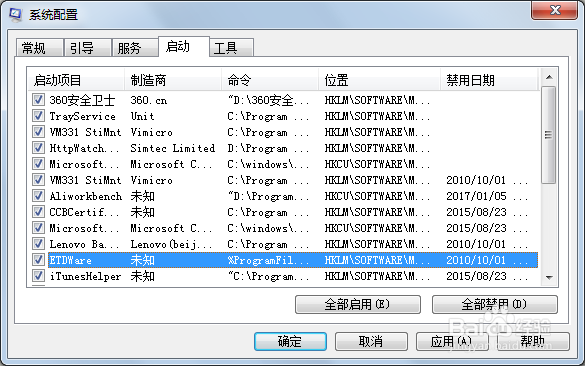
Task: Click the scrollbar up arrow
Action: coord(549,77)
